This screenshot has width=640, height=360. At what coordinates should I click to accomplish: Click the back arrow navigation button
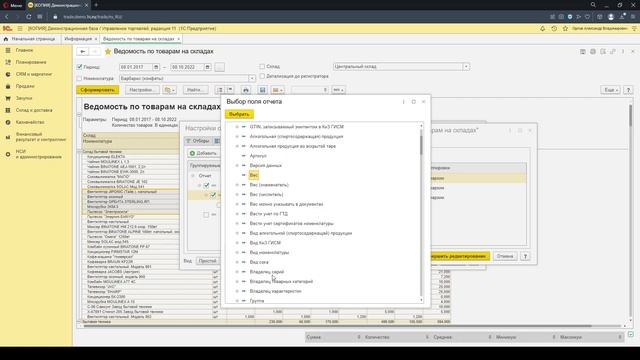pyautogui.click(x=82, y=51)
